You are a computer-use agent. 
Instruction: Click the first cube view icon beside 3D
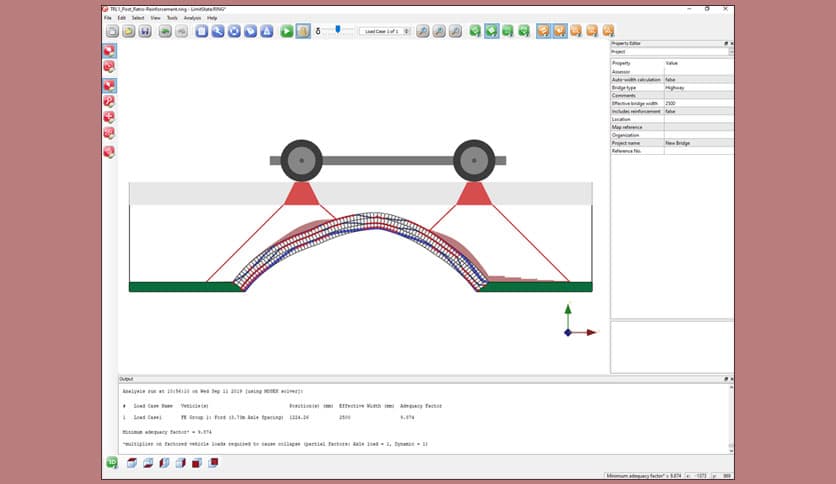(x=132, y=463)
